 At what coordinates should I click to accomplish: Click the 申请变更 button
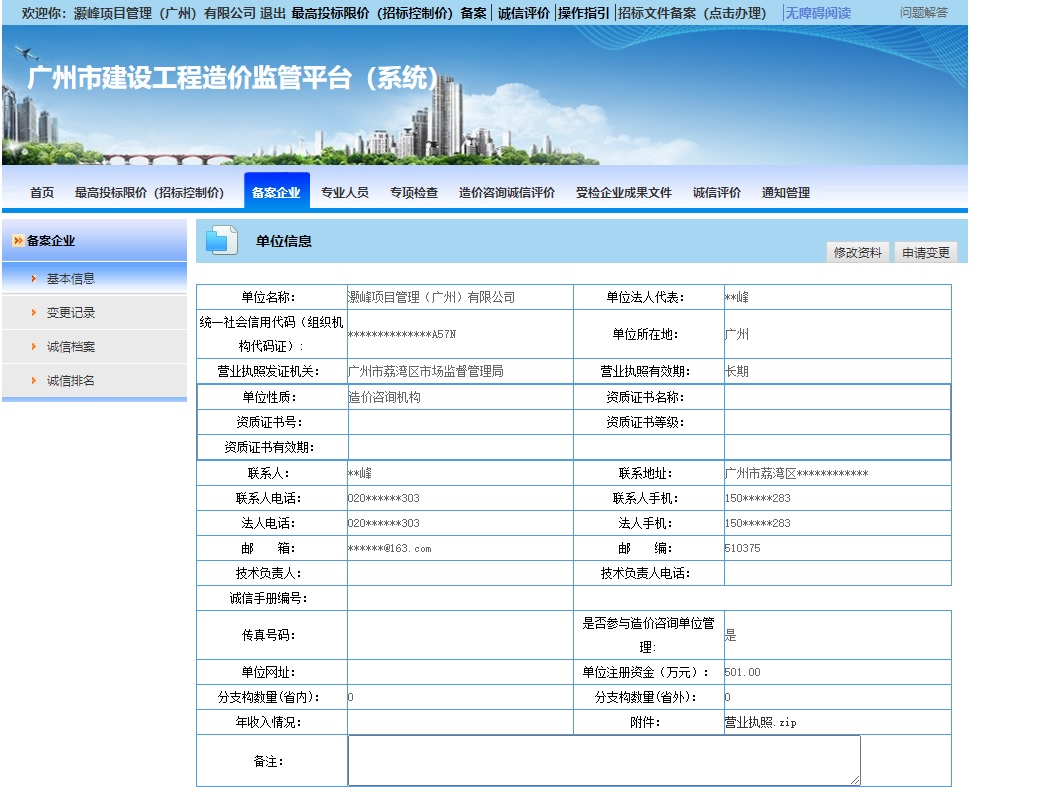(x=926, y=253)
